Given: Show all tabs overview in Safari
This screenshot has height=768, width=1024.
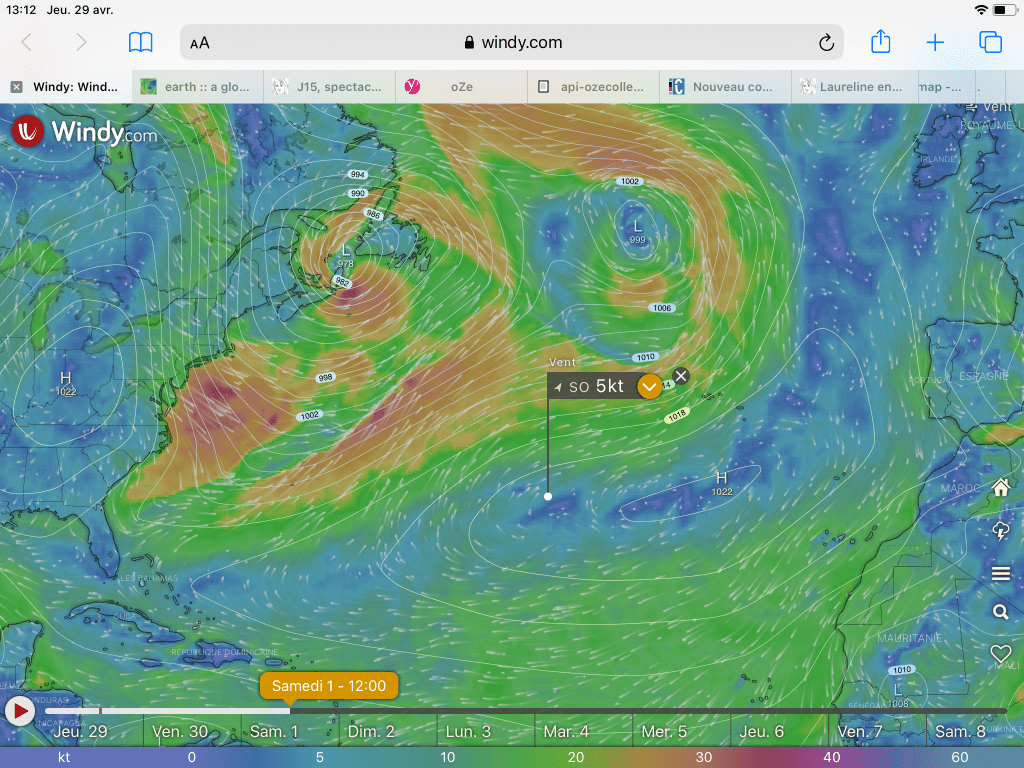Looking at the screenshot, I should click(x=990, y=42).
